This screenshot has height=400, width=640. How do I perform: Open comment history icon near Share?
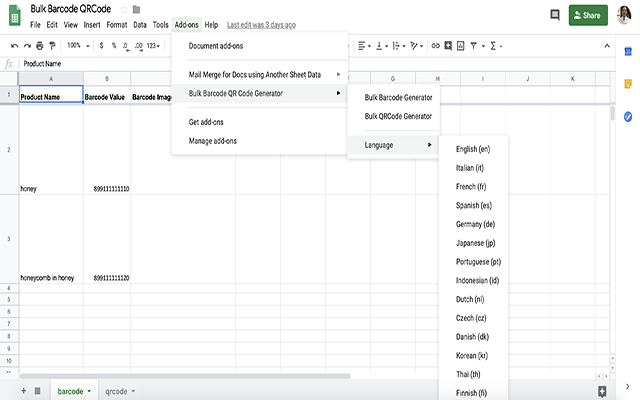tap(555, 15)
